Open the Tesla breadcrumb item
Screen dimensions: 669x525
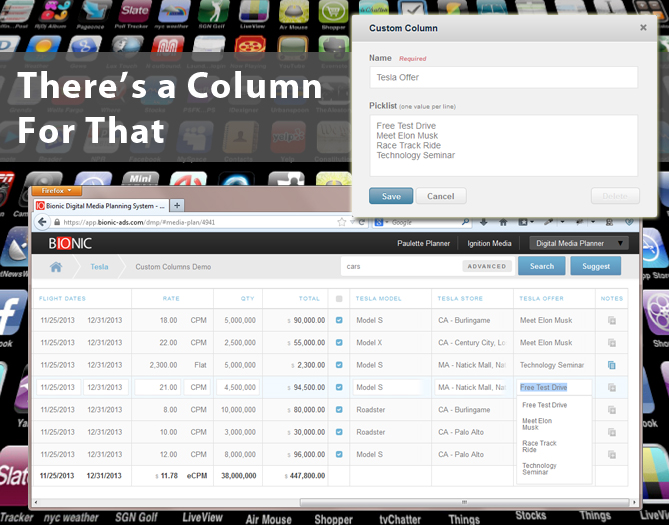(x=100, y=267)
